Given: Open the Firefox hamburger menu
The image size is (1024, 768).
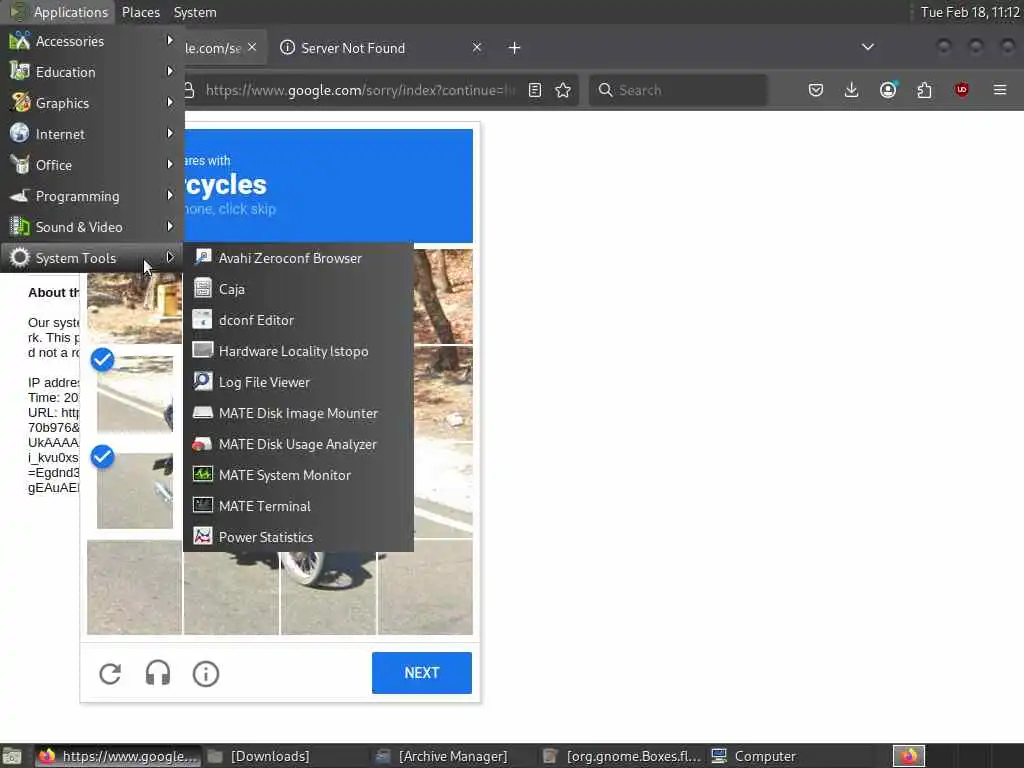Looking at the screenshot, I should [x=999, y=89].
